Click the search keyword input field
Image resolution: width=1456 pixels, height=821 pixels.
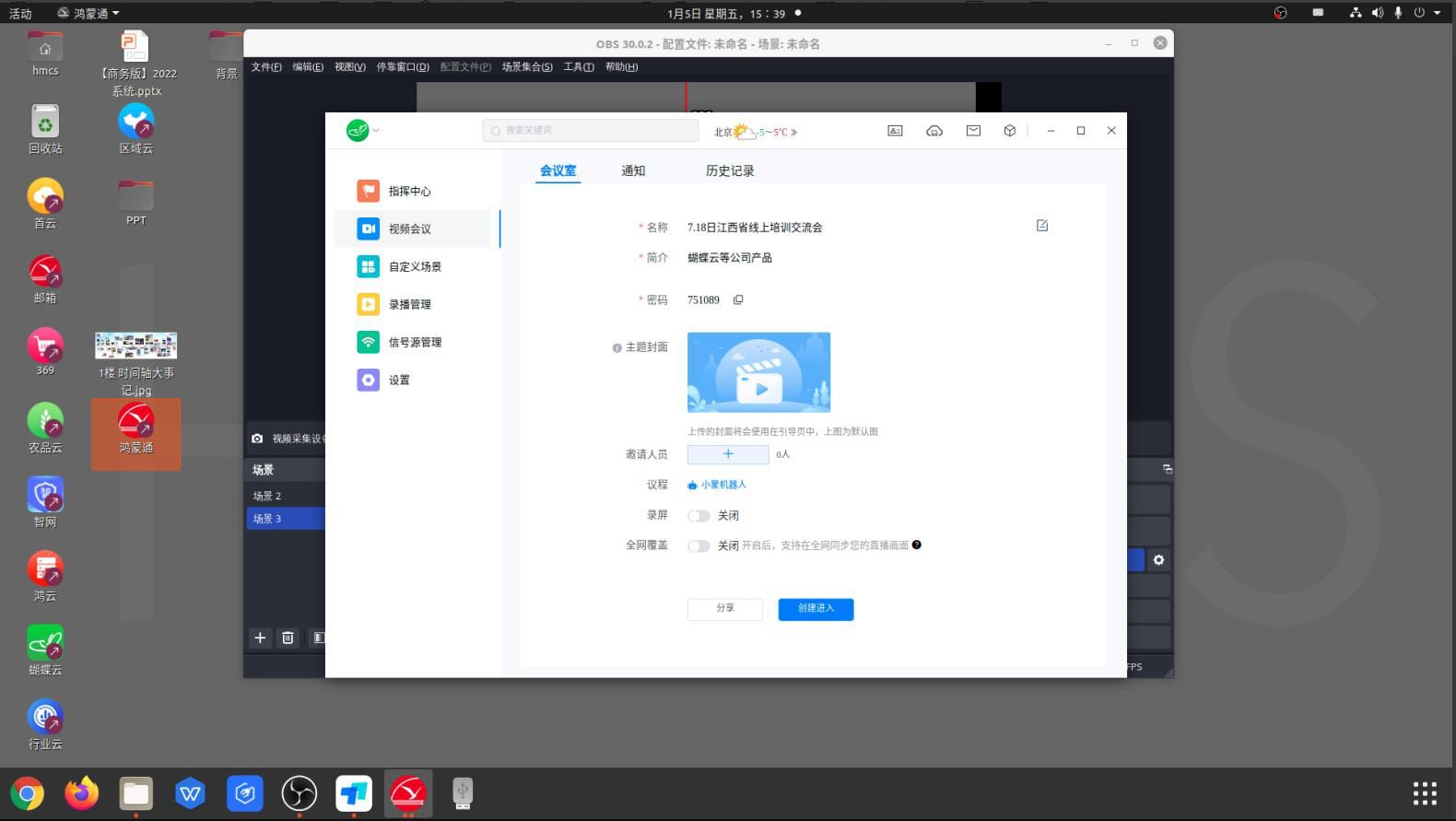[x=590, y=131]
